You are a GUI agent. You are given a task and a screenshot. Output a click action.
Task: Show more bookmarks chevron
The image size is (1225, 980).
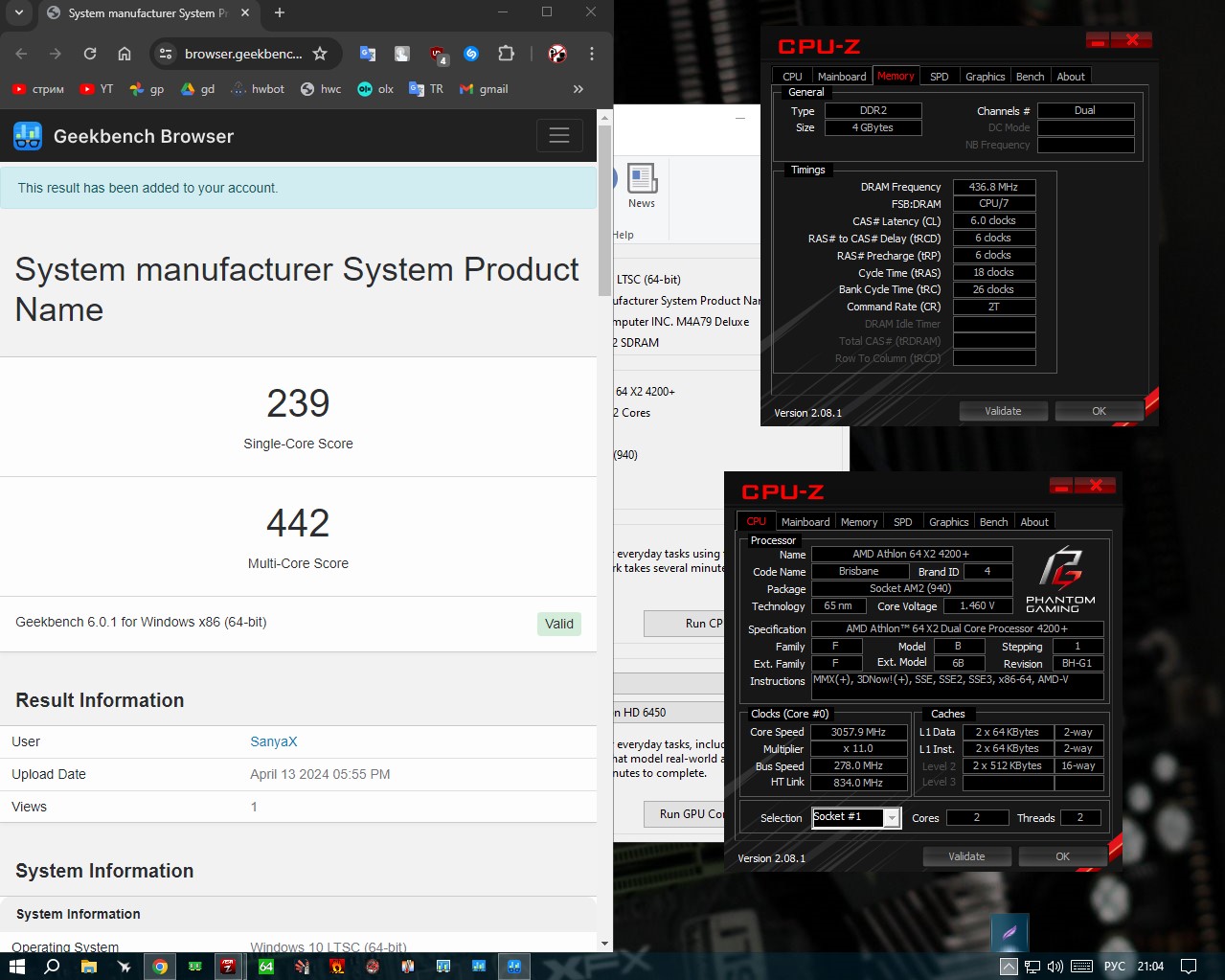point(578,89)
